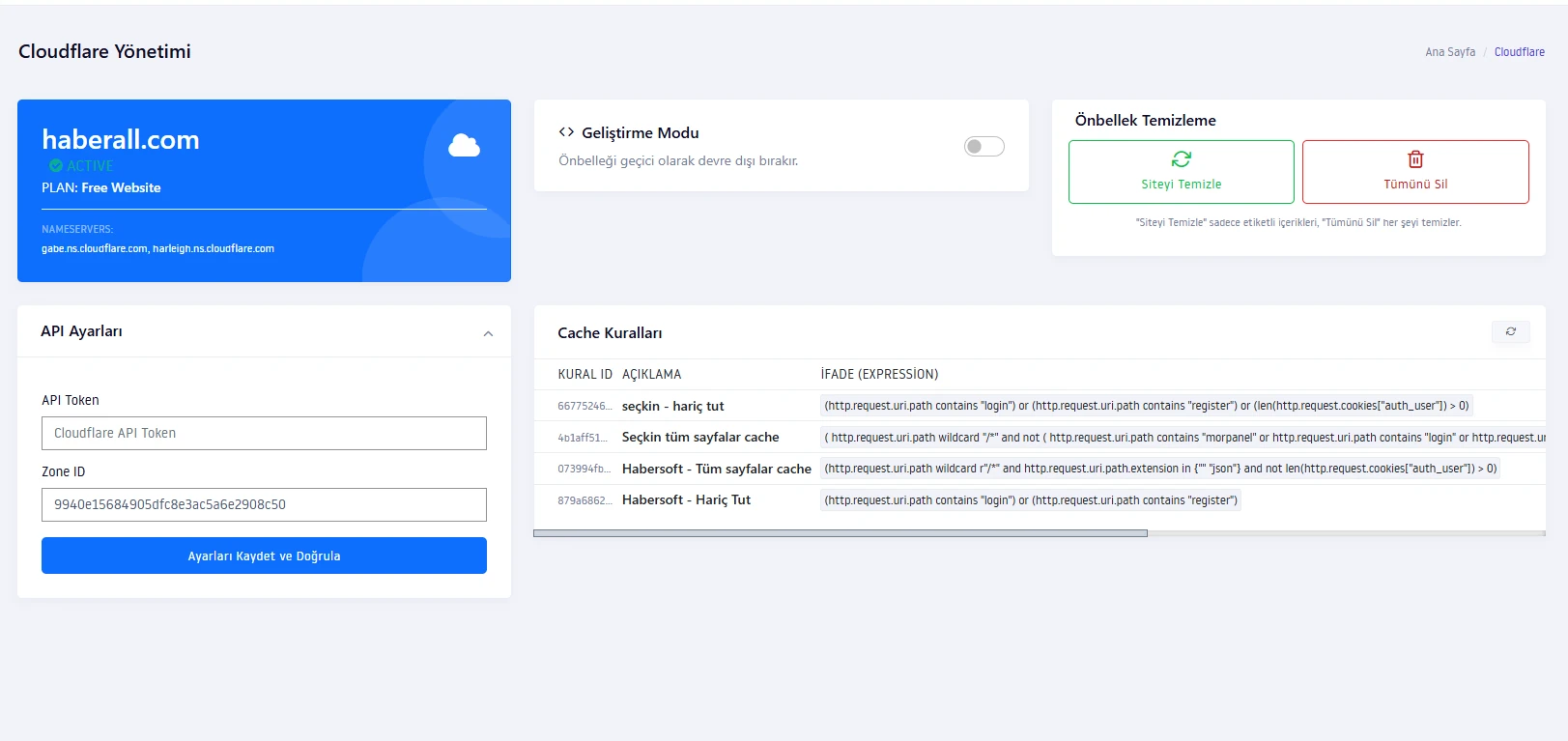The image size is (1568, 741).
Task: Click the expression of seçkin - hariç tut
Action: (x=1147, y=406)
